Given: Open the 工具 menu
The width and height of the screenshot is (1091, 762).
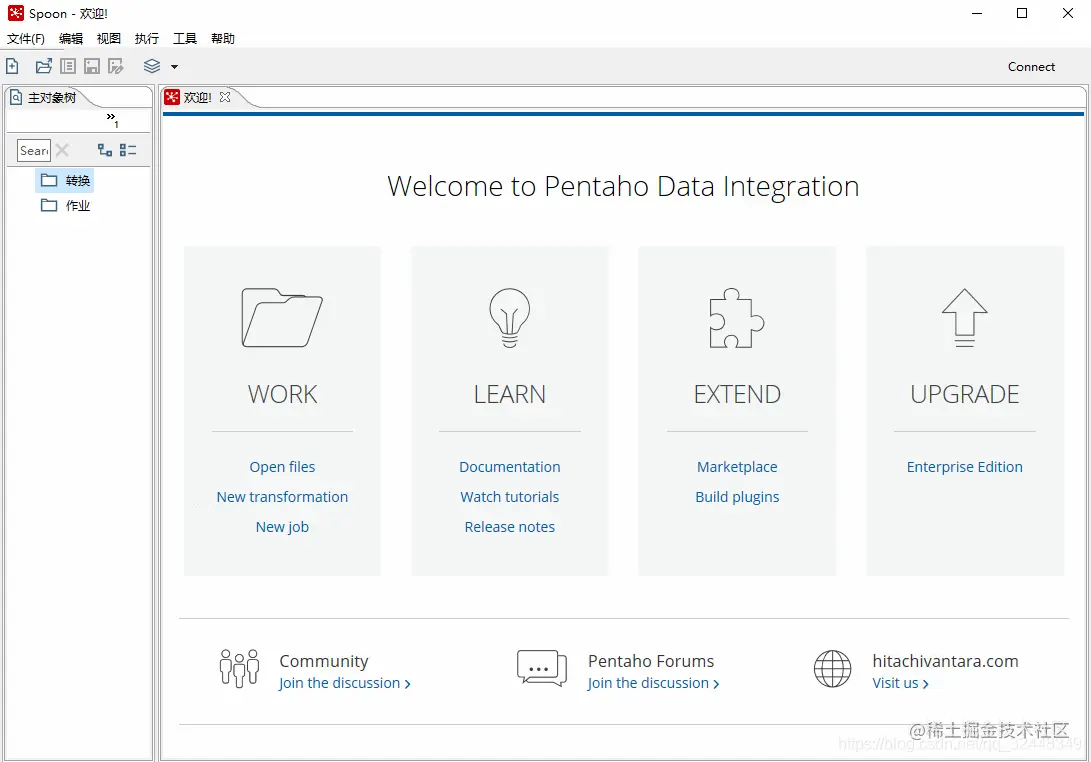Looking at the screenshot, I should pyautogui.click(x=185, y=38).
